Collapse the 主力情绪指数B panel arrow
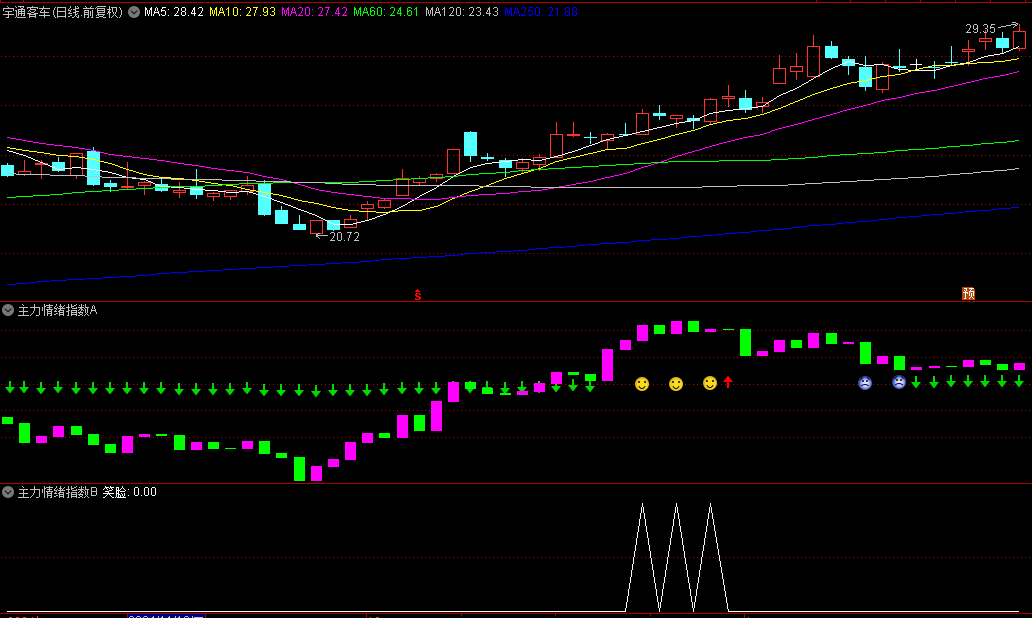Viewport: 1032px width, 618px height. [x=8, y=492]
